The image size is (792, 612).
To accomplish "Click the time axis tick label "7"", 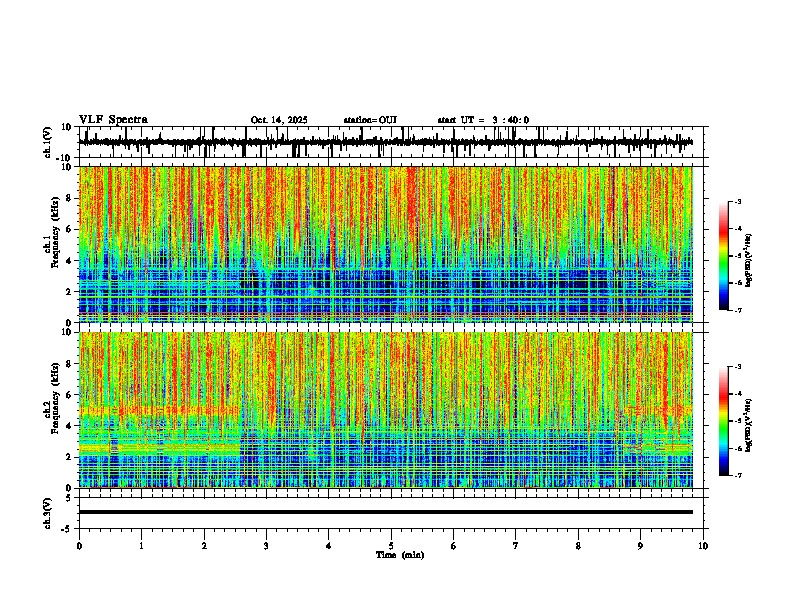I will [516, 546].
